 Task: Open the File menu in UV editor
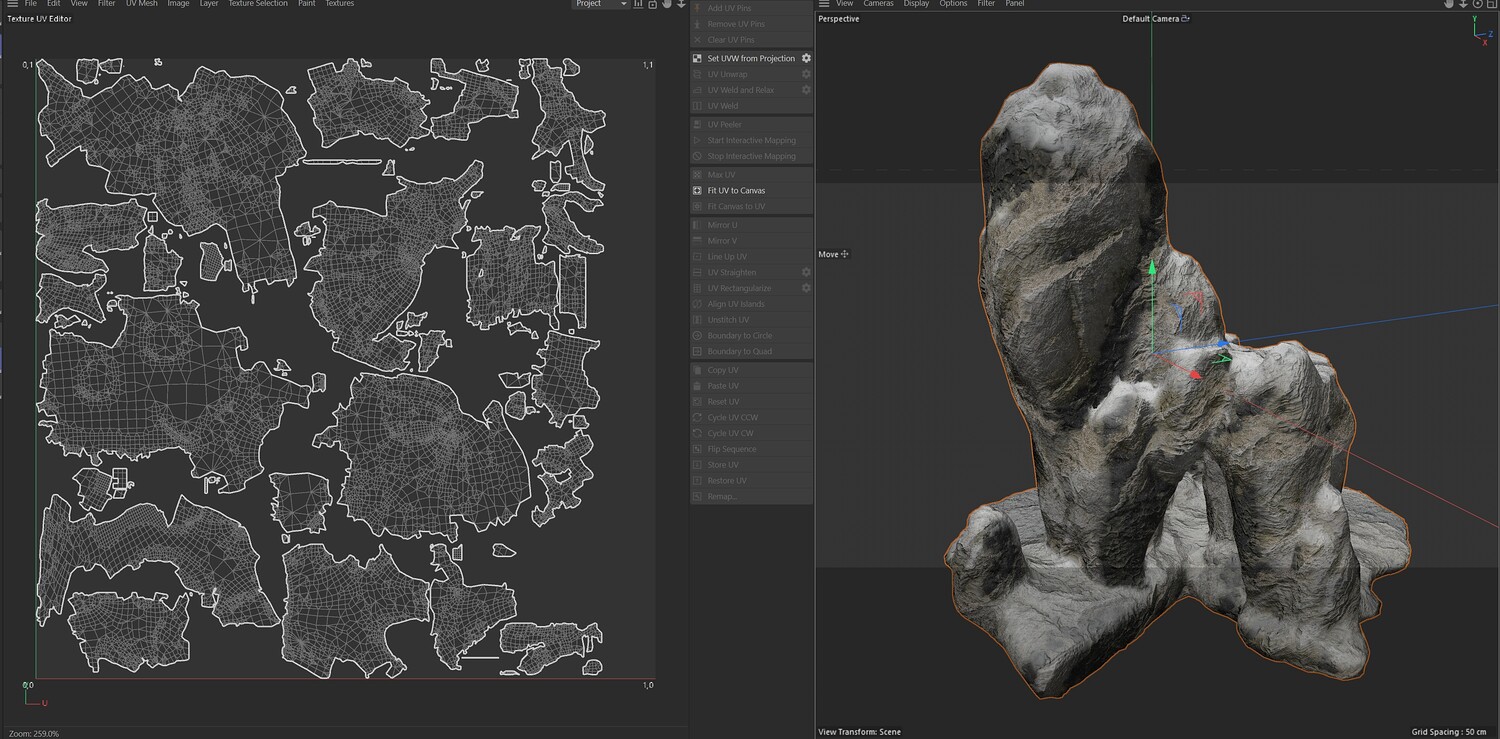pyautogui.click(x=31, y=4)
